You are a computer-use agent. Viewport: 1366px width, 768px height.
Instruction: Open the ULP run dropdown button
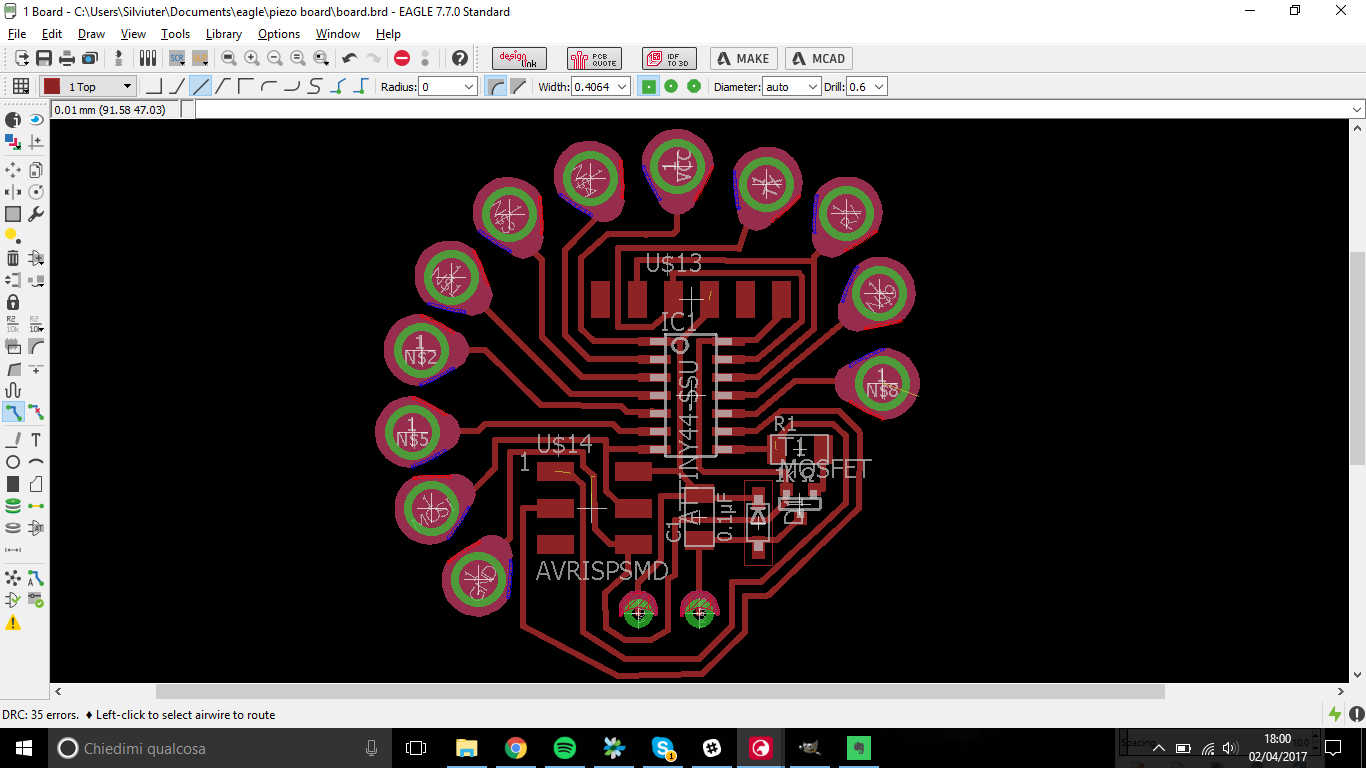[x=200, y=59]
